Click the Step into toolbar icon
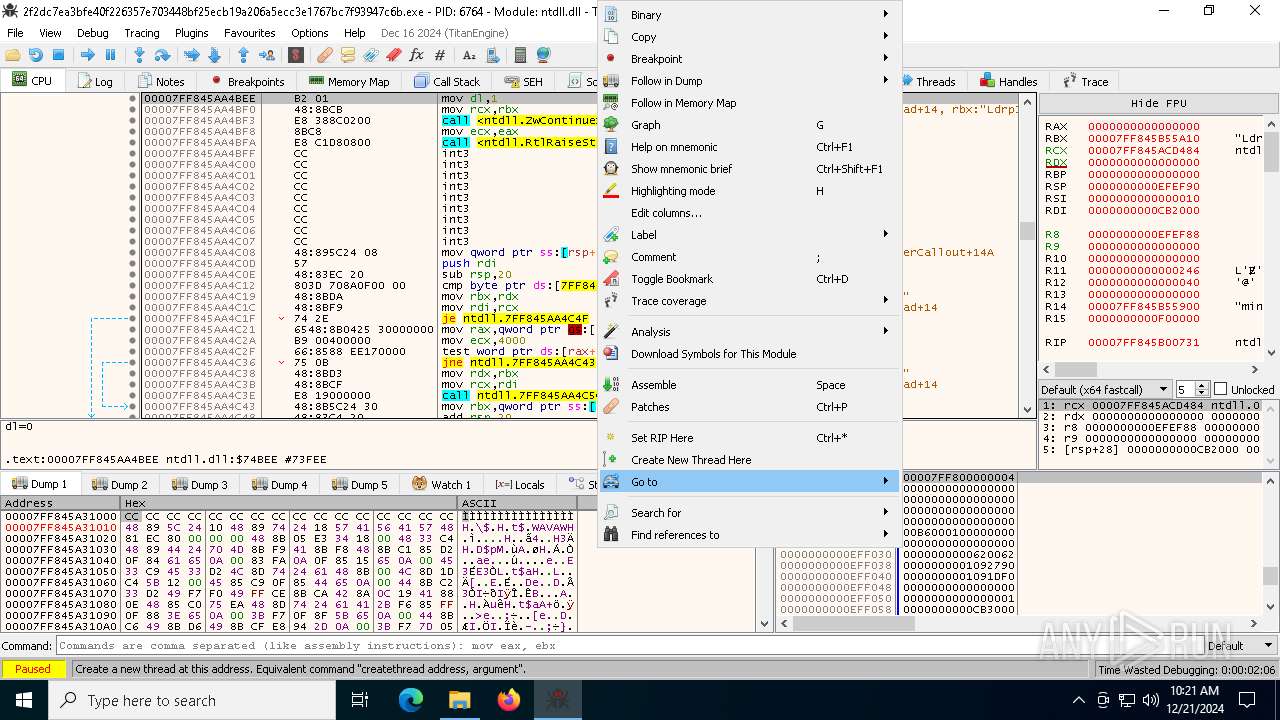Image resolution: width=1280 pixels, height=720 pixels. [139, 55]
